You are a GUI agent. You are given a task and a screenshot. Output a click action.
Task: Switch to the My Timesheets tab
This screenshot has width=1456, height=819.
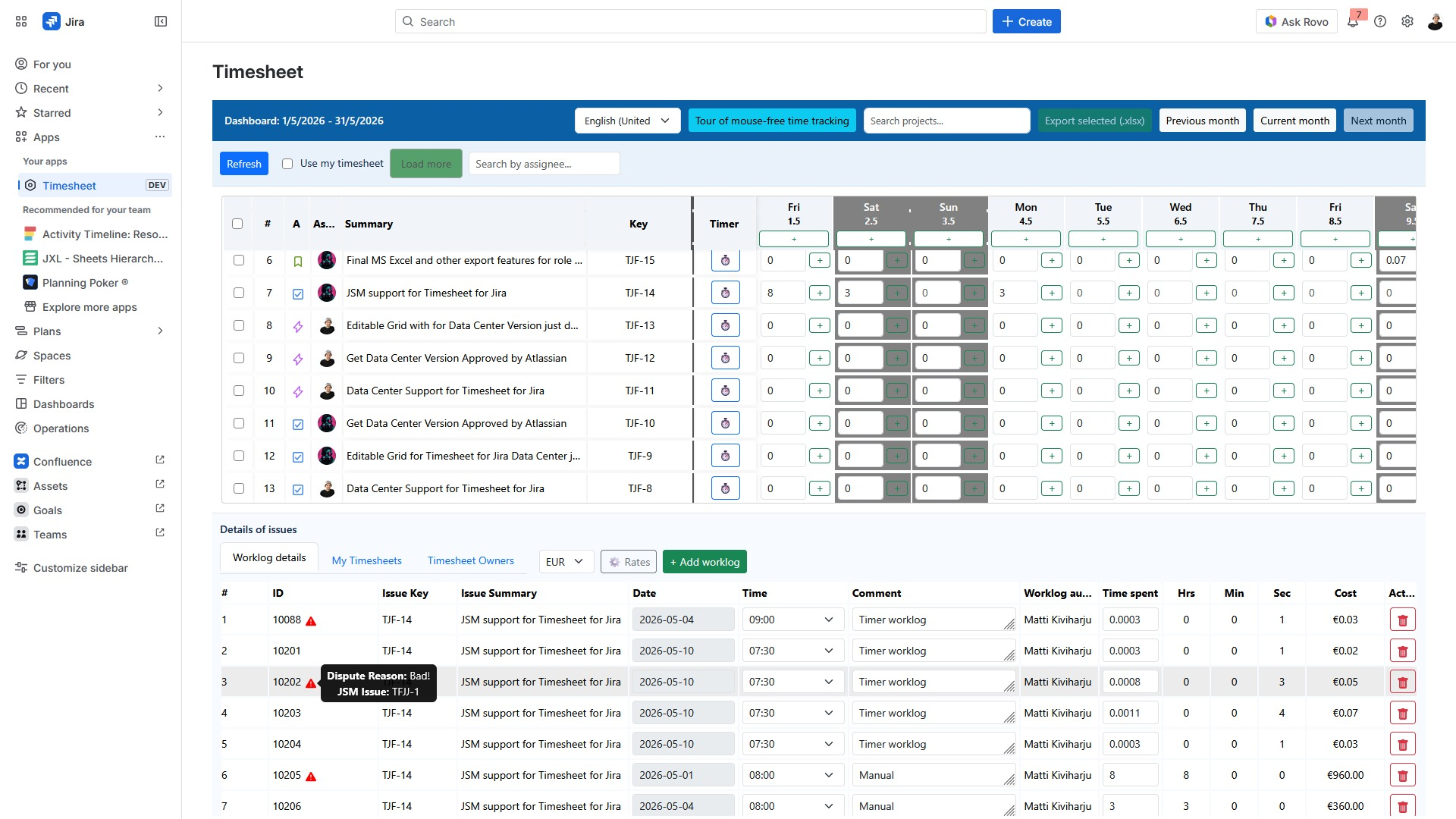coord(367,560)
